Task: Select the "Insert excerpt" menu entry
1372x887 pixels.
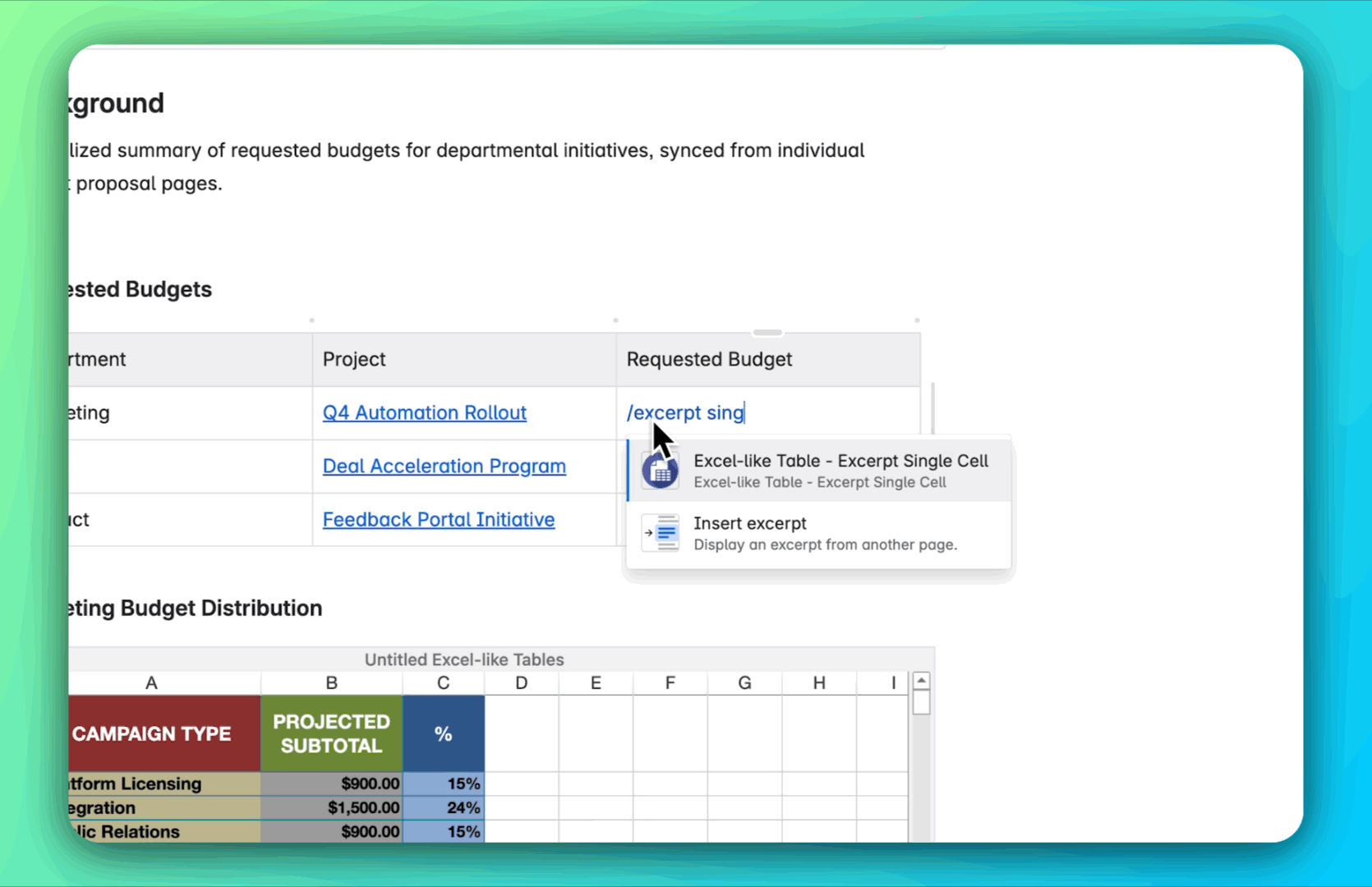Action: [822, 532]
